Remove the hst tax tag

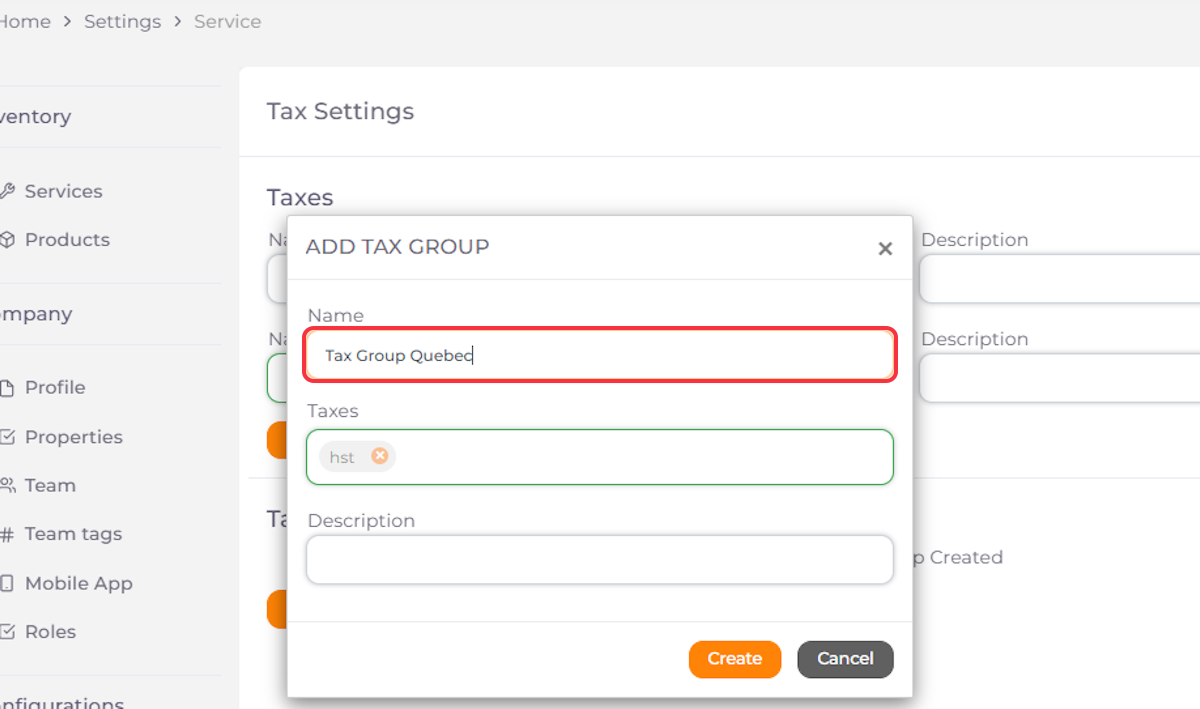click(x=380, y=456)
